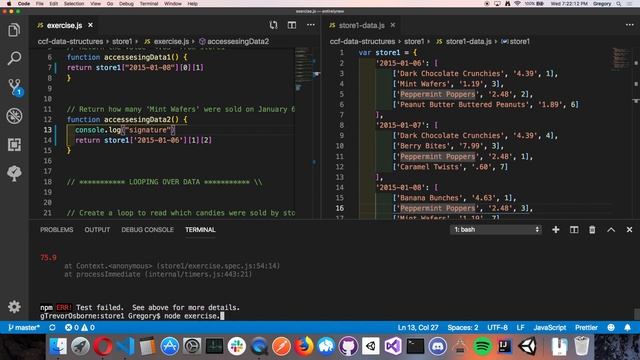
Task: Open GitHub Desktop from the dock
Action: 348,346
